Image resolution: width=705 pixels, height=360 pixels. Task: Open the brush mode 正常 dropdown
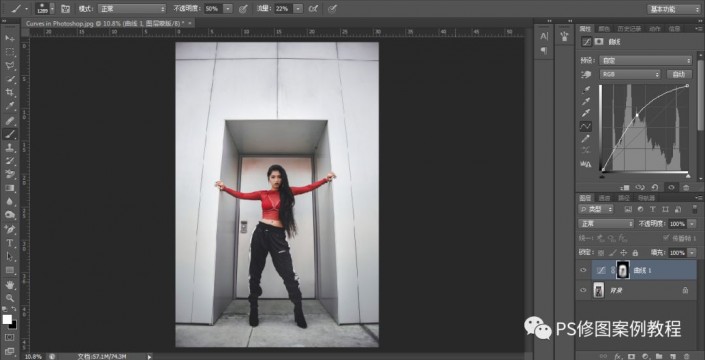[131, 9]
